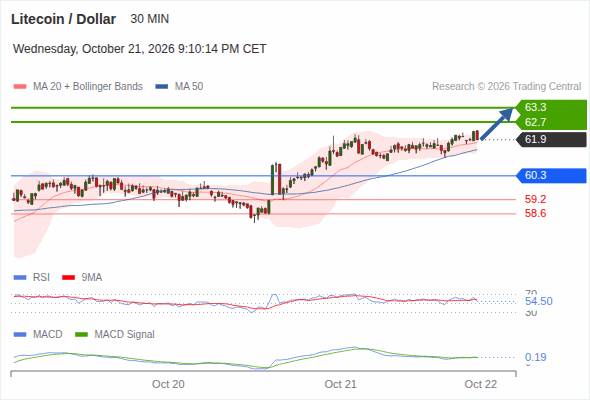Click the MACD 0.19 value
This screenshot has width=590, height=400.
tap(535, 357)
